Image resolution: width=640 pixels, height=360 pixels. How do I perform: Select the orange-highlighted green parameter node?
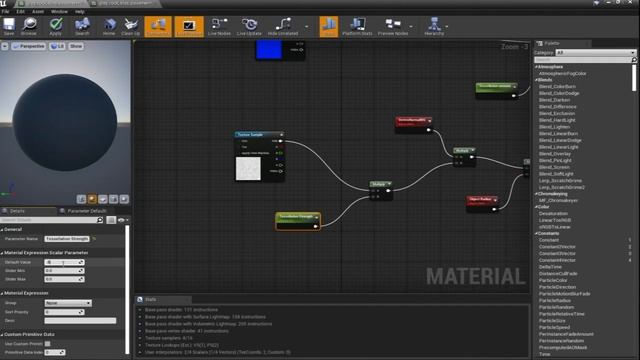[298, 221]
